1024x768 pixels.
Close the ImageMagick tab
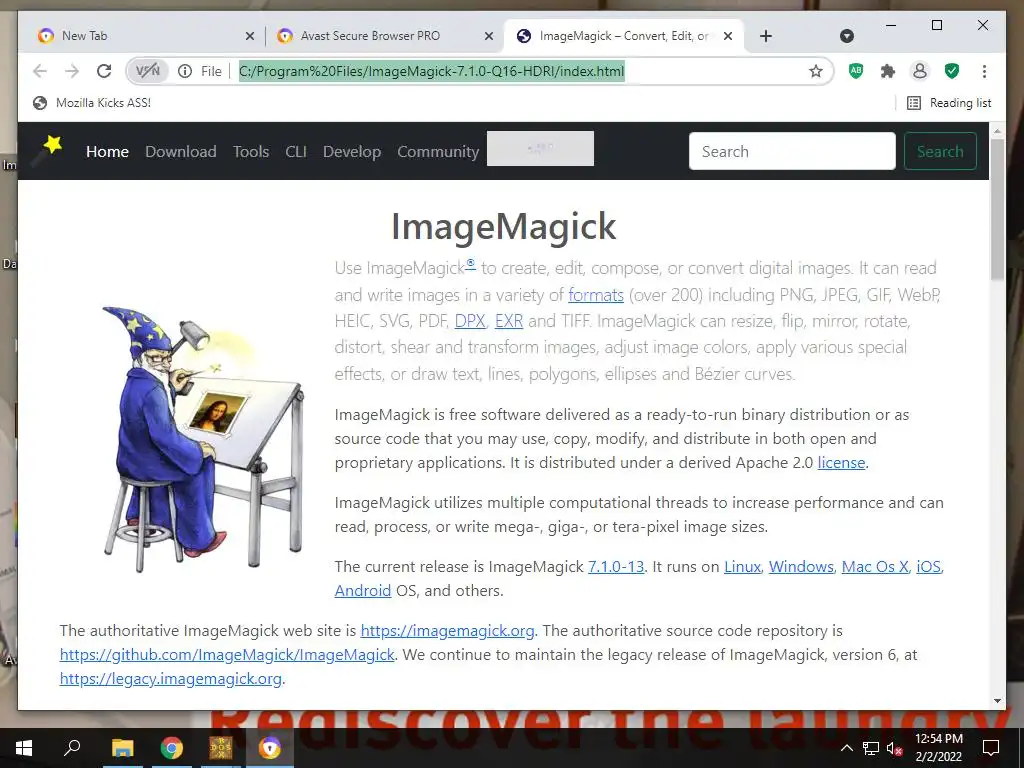(x=728, y=37)
